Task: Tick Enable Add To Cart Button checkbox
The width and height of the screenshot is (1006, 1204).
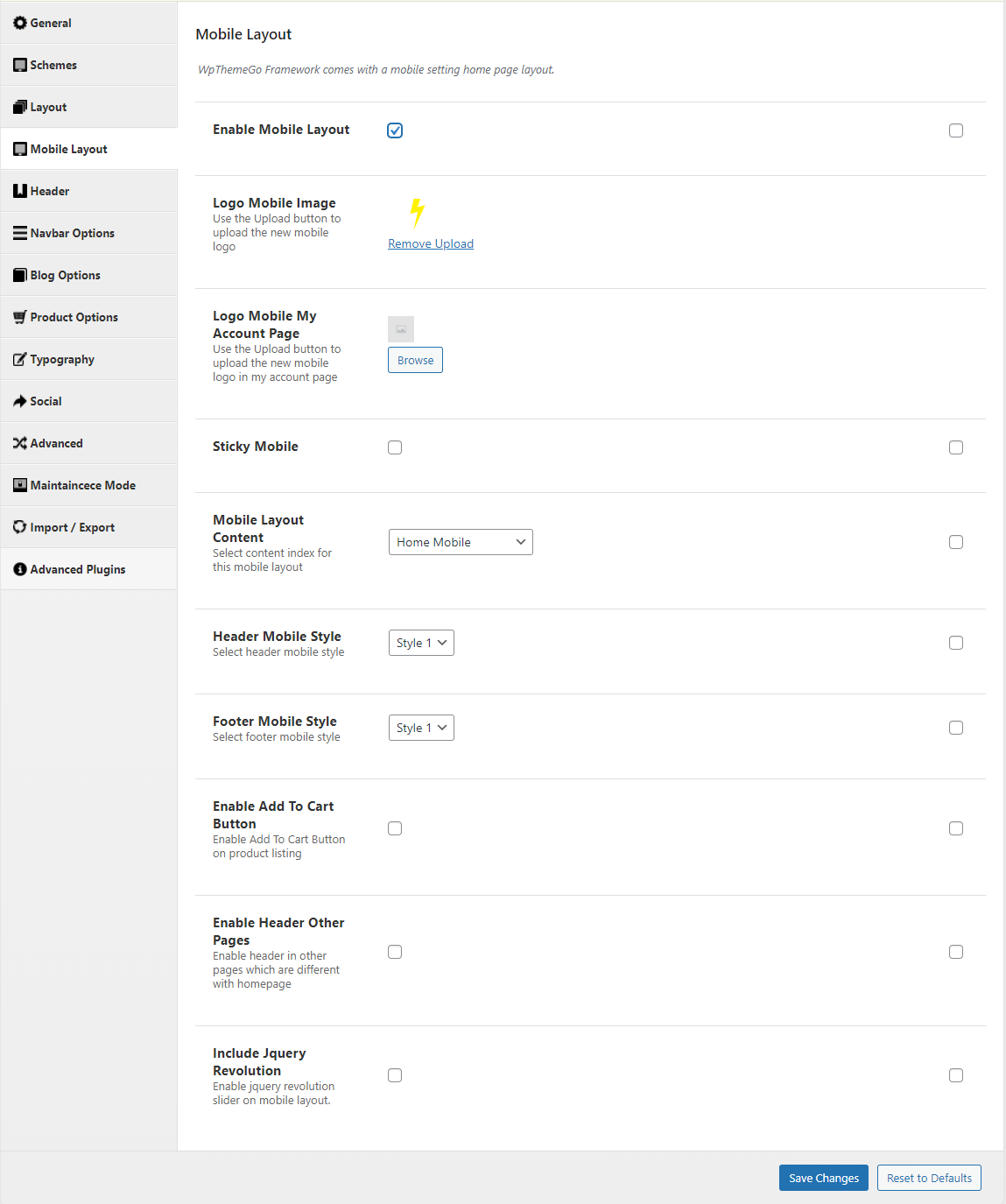Action: coord(395,828)
